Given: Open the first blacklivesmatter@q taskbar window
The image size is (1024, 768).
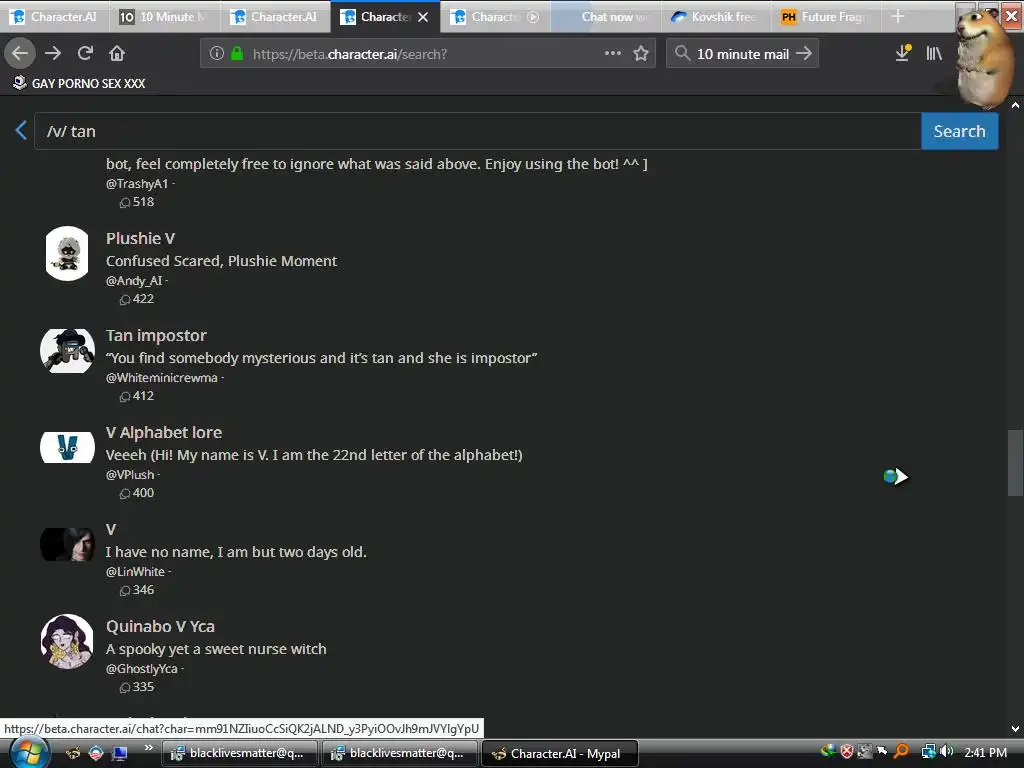Looking at the screenshot, I should pos(240,754).
